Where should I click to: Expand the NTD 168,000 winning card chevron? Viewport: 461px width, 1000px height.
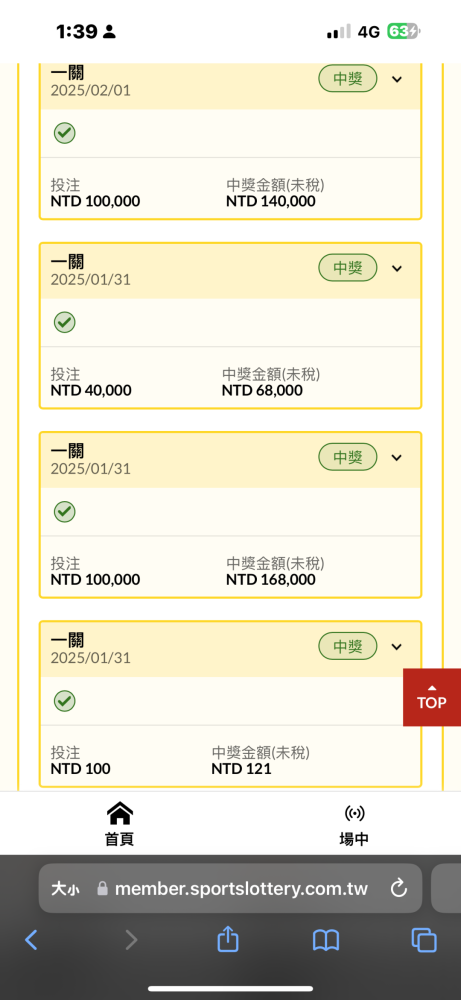click(397, 457)
